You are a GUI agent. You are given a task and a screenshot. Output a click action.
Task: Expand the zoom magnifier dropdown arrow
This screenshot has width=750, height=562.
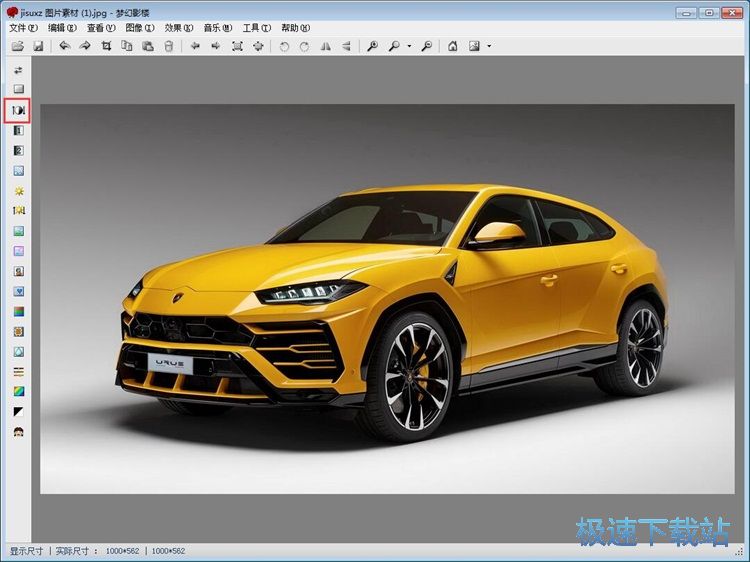tap(409, 46)
